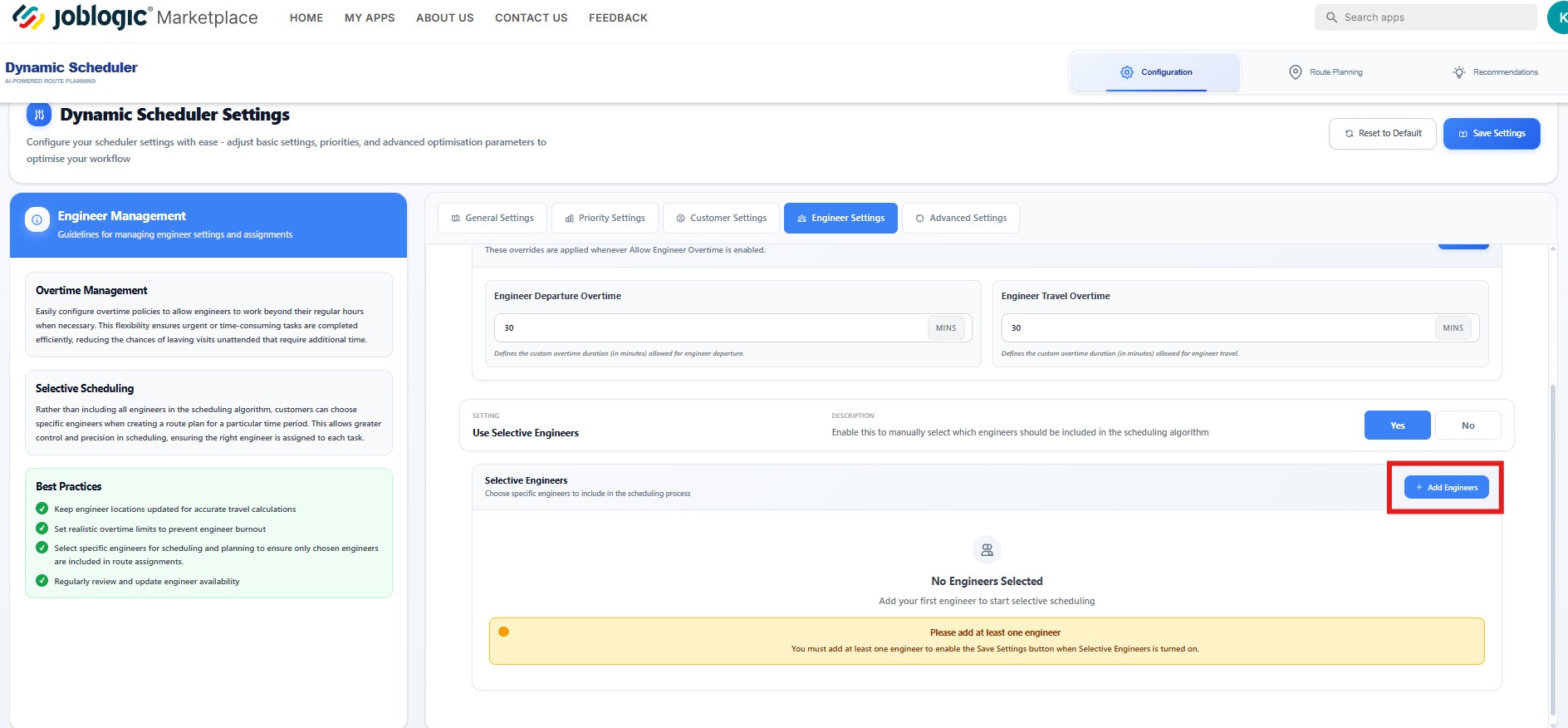Click the 'Use Selective Engineers' setting label
This screenshot has width=1568, height=728.
point(526,433)
